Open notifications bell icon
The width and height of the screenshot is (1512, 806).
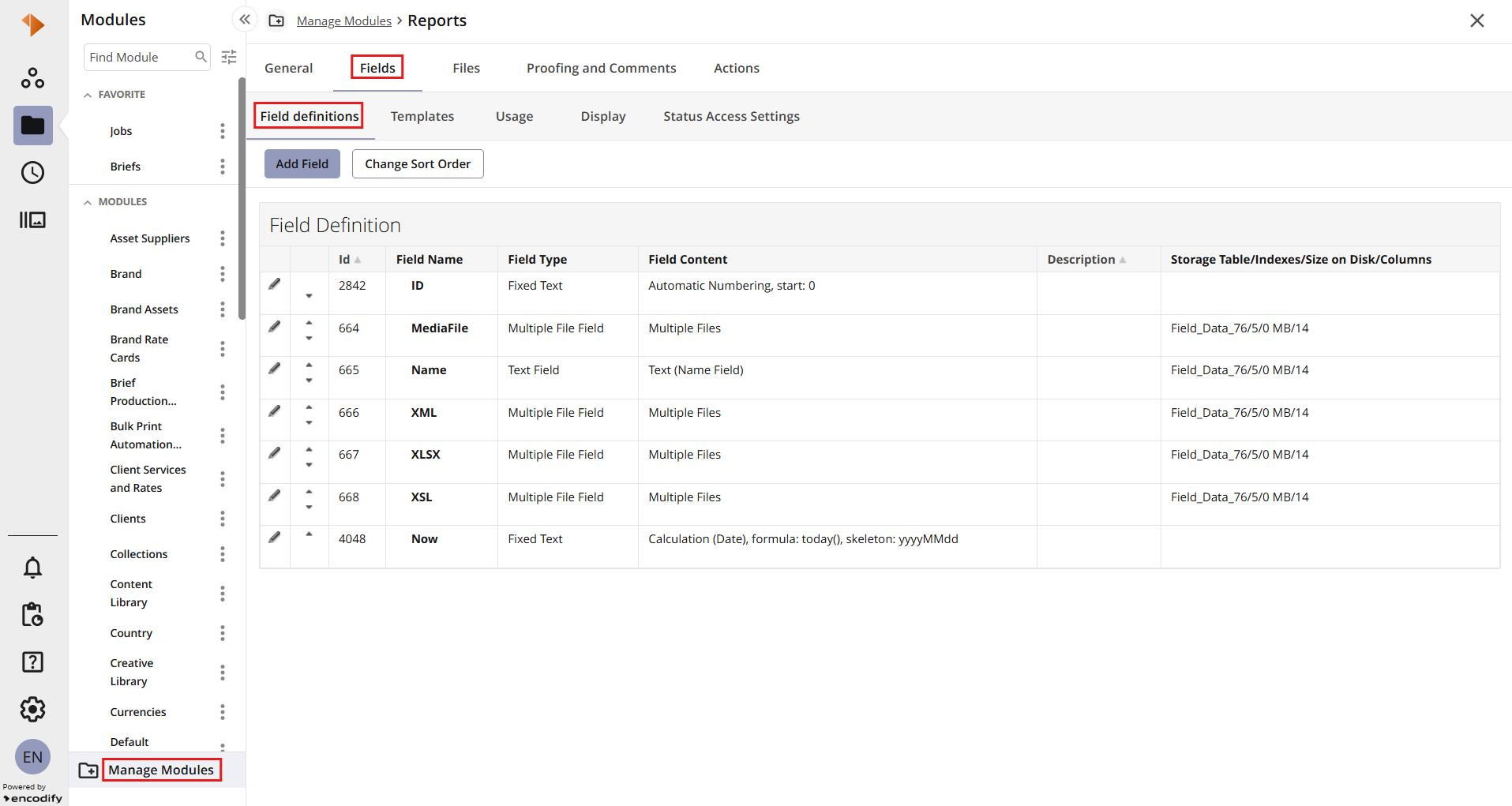32,568
